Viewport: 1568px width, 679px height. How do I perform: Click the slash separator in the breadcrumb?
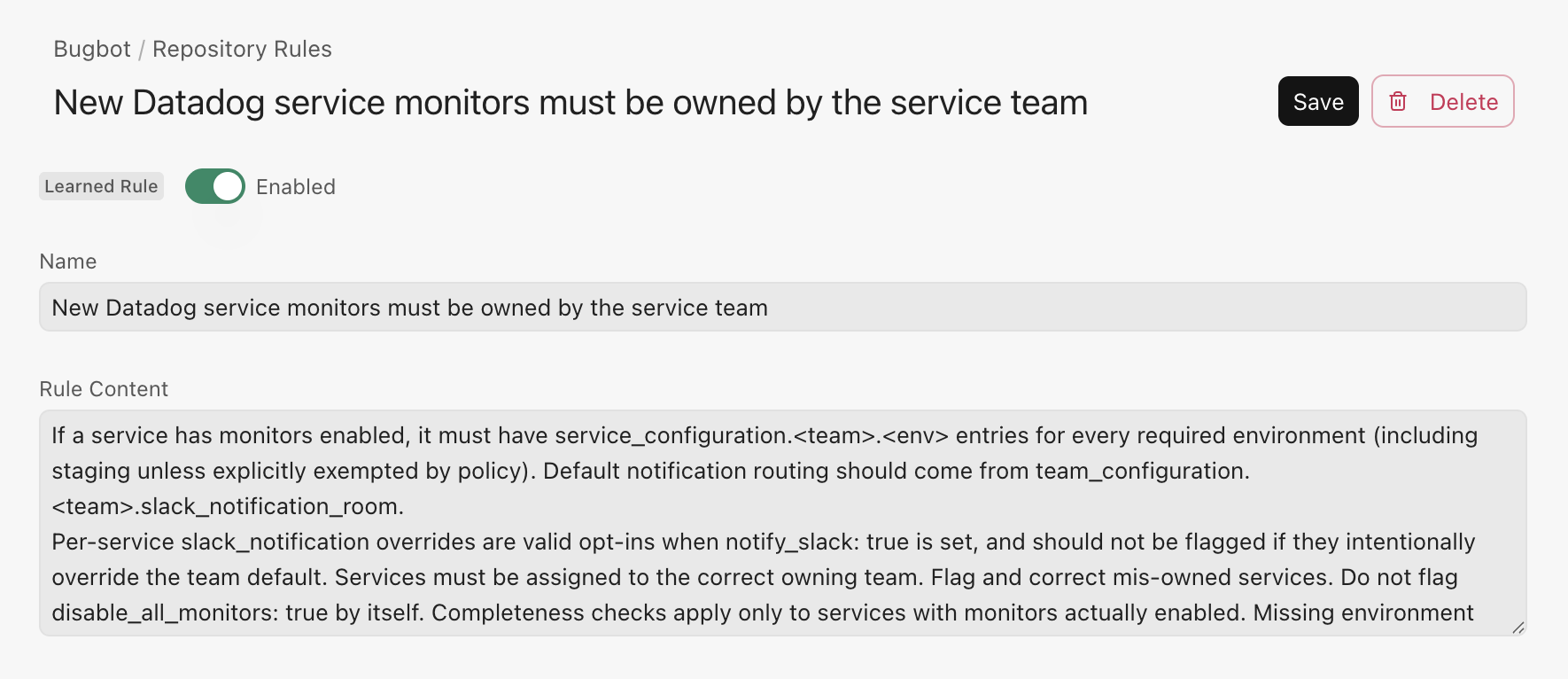[142, 50]
